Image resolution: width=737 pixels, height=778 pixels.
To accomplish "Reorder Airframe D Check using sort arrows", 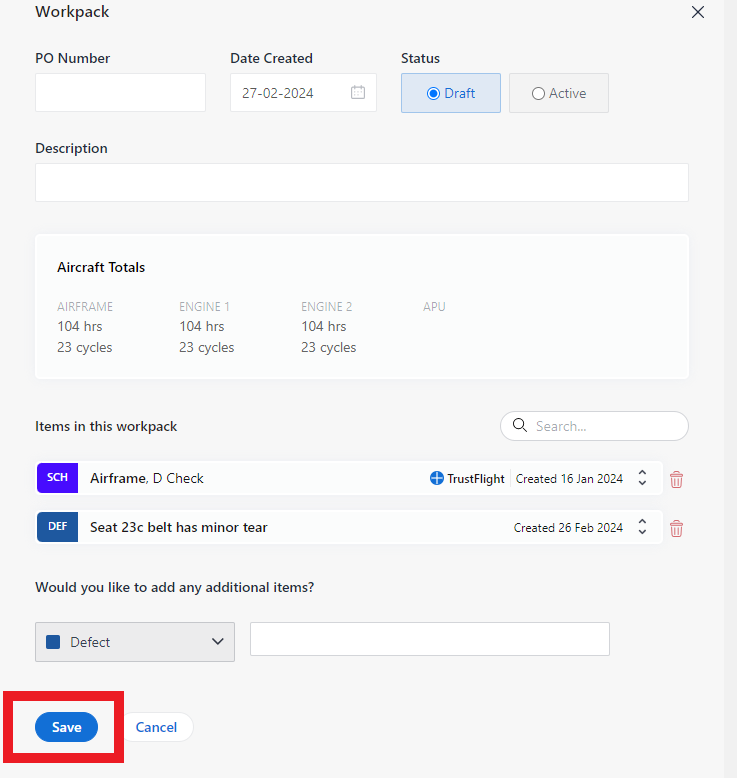I will 643,479.
